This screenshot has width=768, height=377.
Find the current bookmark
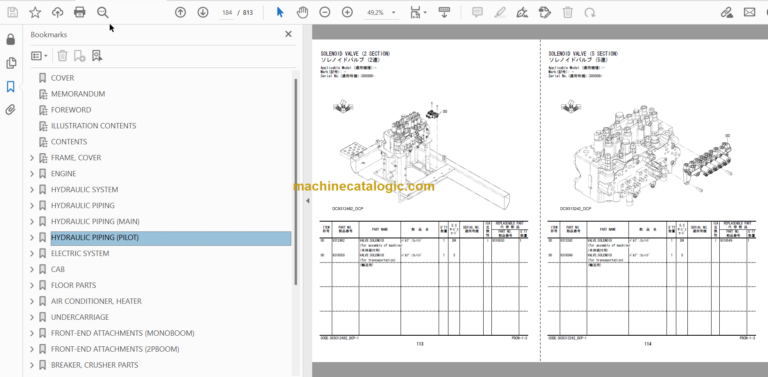pyautogui.click(x=97, y=56)
